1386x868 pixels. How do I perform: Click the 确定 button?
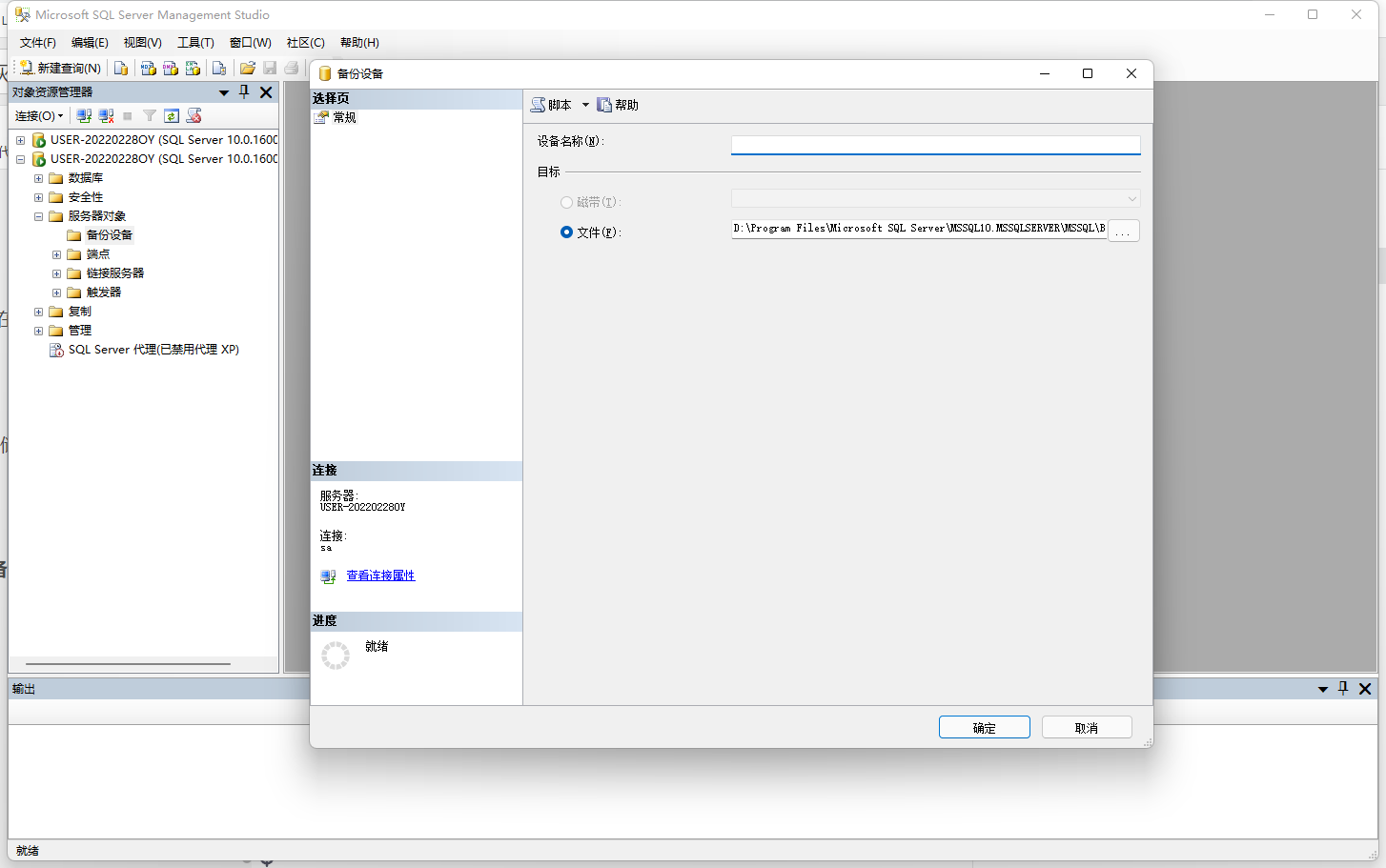[x=985, y=727]
